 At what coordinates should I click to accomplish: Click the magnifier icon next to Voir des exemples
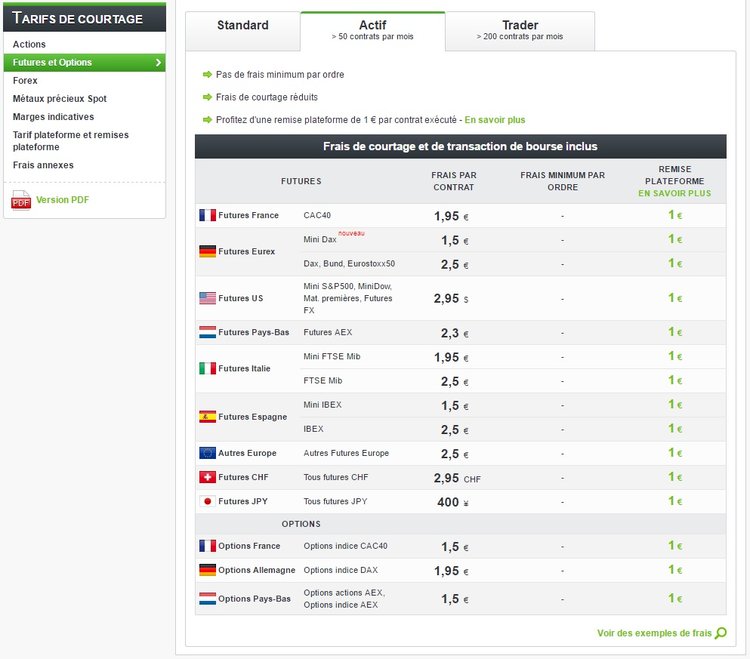(x=721, y=633)
